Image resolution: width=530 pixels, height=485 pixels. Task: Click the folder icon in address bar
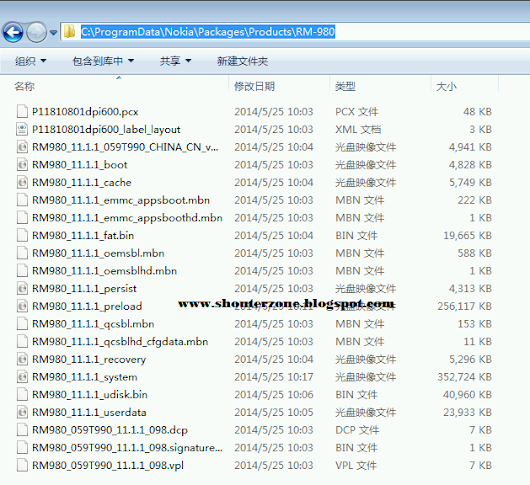[70, 32]
